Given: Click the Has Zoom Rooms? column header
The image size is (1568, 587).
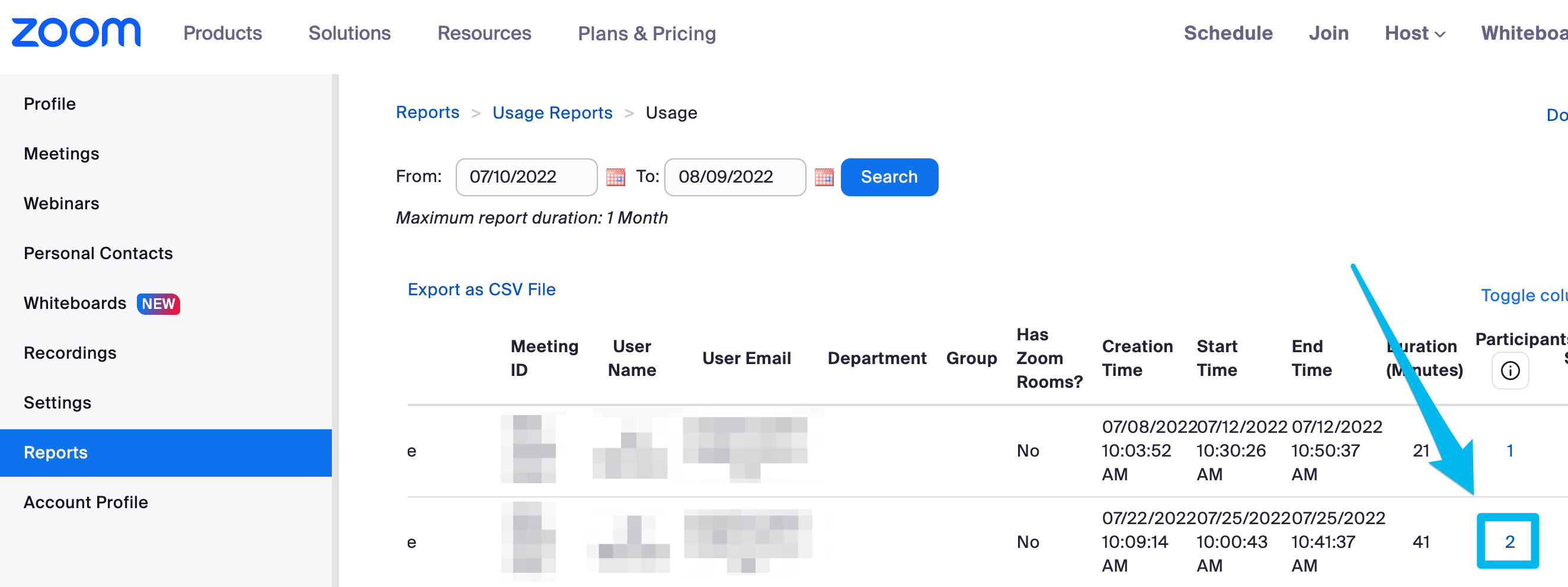Looking at the screenshot, I should click(x=1049, y=358).
